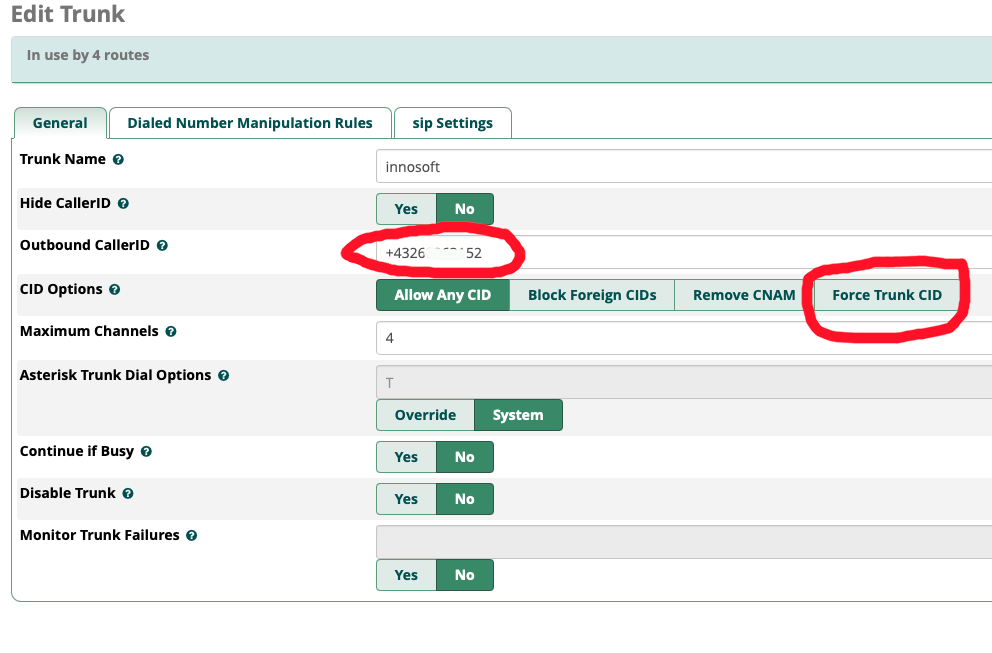Show help tooltip for CID Options

pyautogui.click(x=115, y=290)
